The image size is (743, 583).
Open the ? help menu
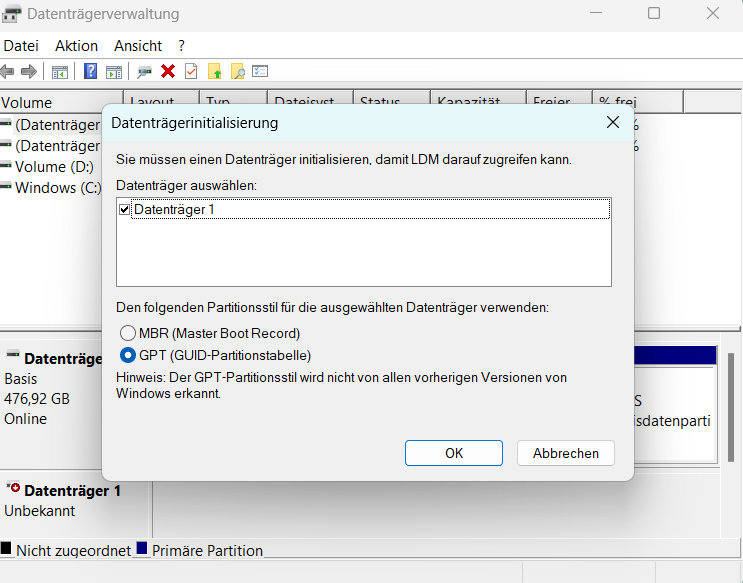[x=181, y=46]
